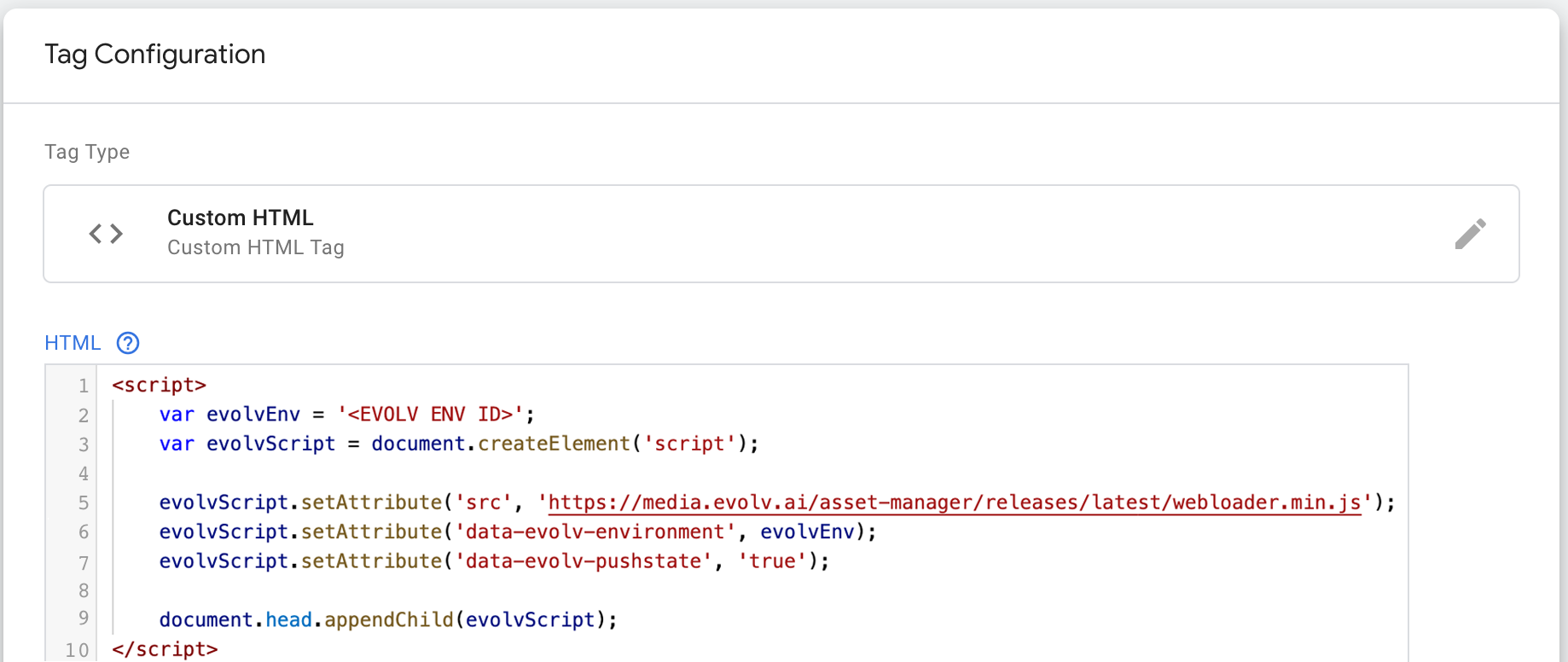This screenshot has width=1568, height=662.
Task: Click empty line 4 in code editor
Action: tap(752, 473)
